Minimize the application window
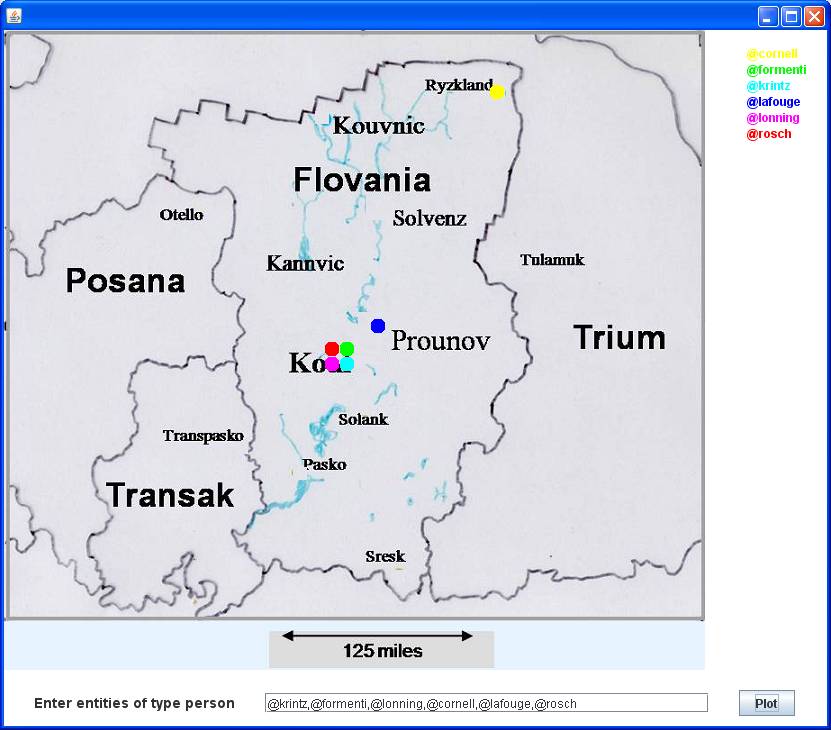This screenshot has width=831, height=730. (768, 16)
